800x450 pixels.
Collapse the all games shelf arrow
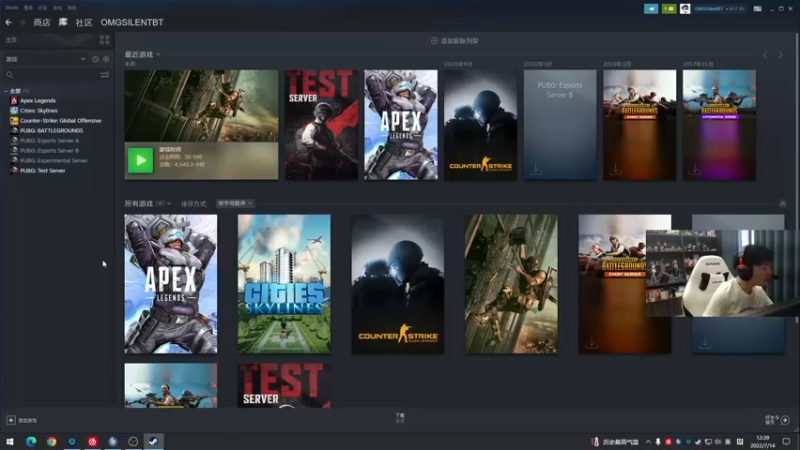click(783, 204)
